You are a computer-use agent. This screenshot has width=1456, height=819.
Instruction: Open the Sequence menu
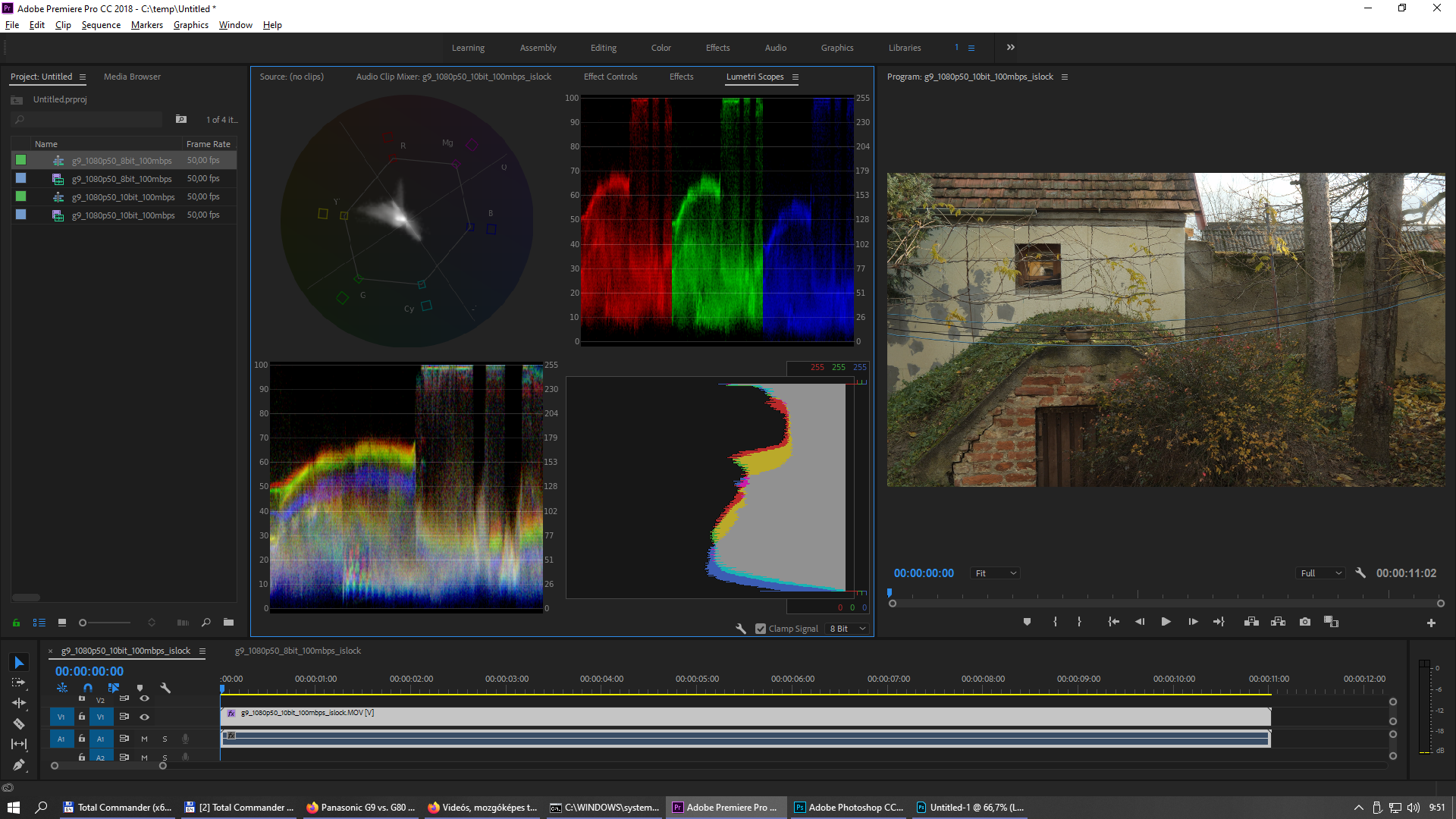point(101,25)
